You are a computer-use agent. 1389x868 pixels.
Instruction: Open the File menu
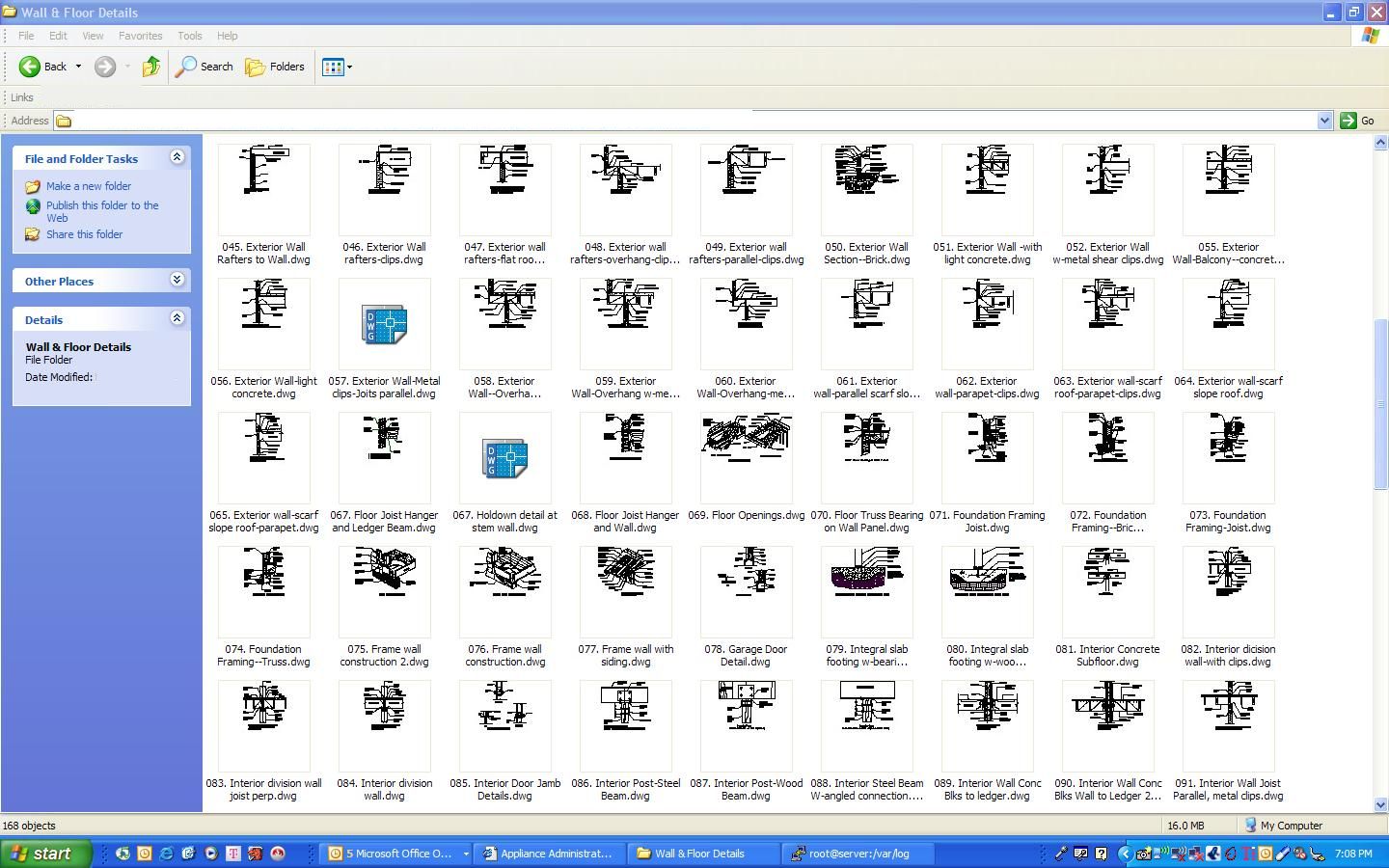click(26, 36)
